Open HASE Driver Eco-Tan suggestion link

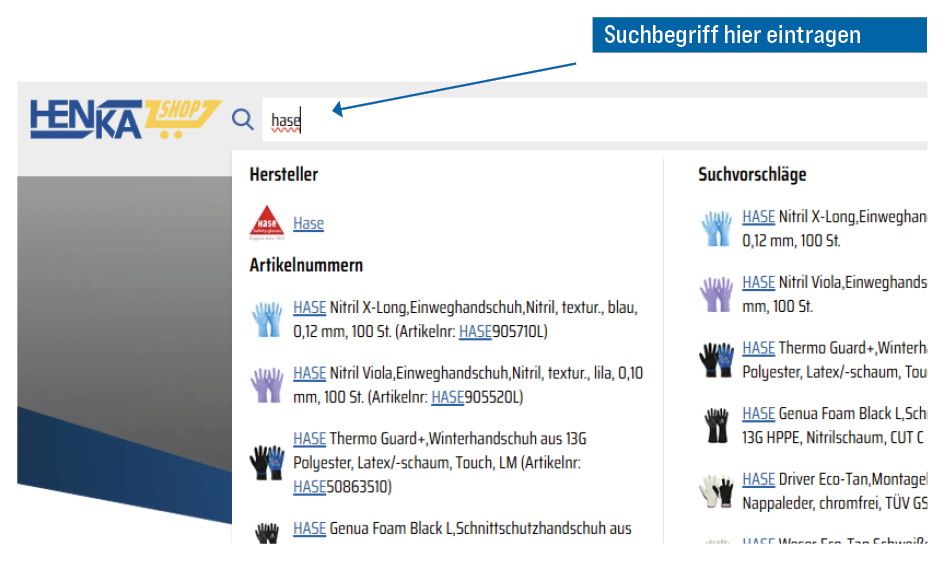[758, 479]
